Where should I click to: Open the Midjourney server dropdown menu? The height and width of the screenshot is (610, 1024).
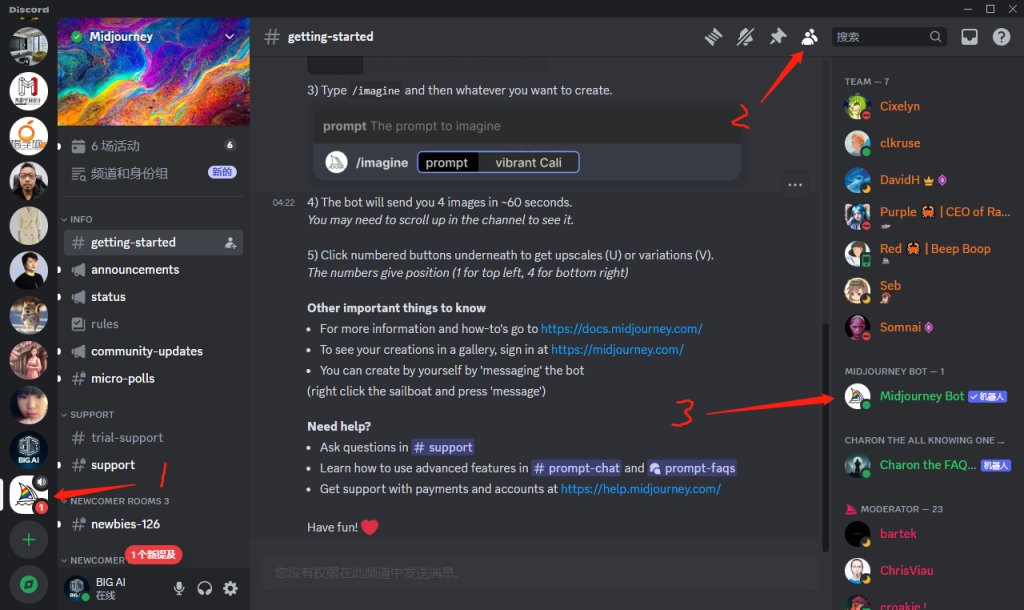(x=230, y=37)
